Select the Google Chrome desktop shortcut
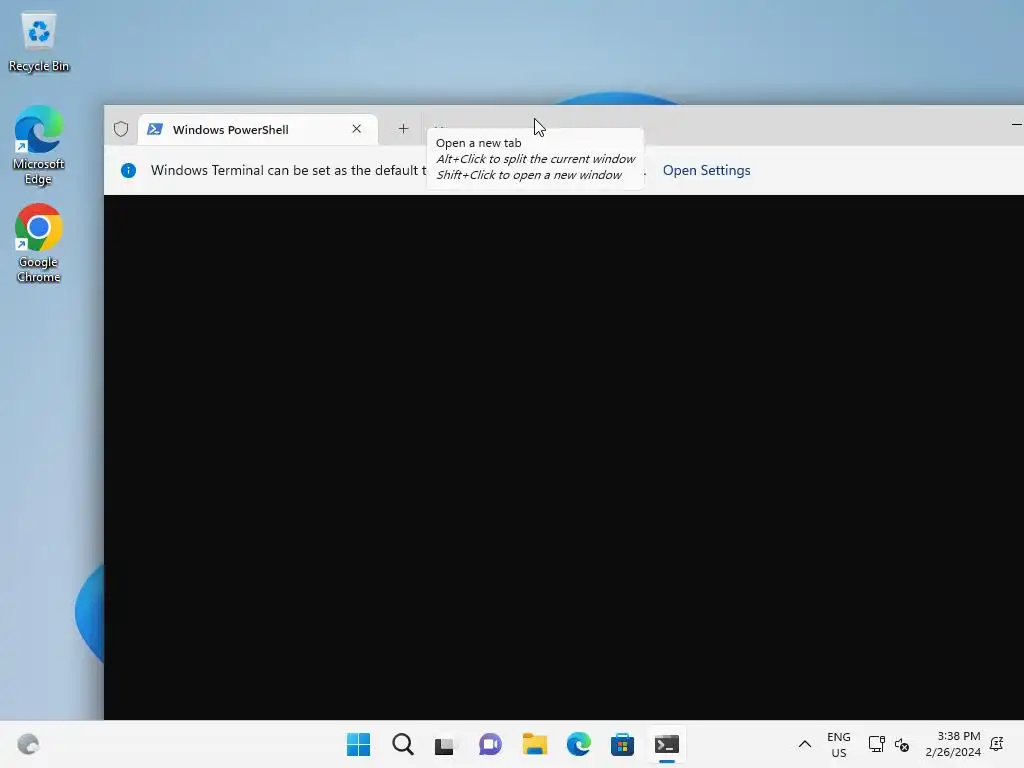Screen dimensions: 1024x768 click(39, 244)
